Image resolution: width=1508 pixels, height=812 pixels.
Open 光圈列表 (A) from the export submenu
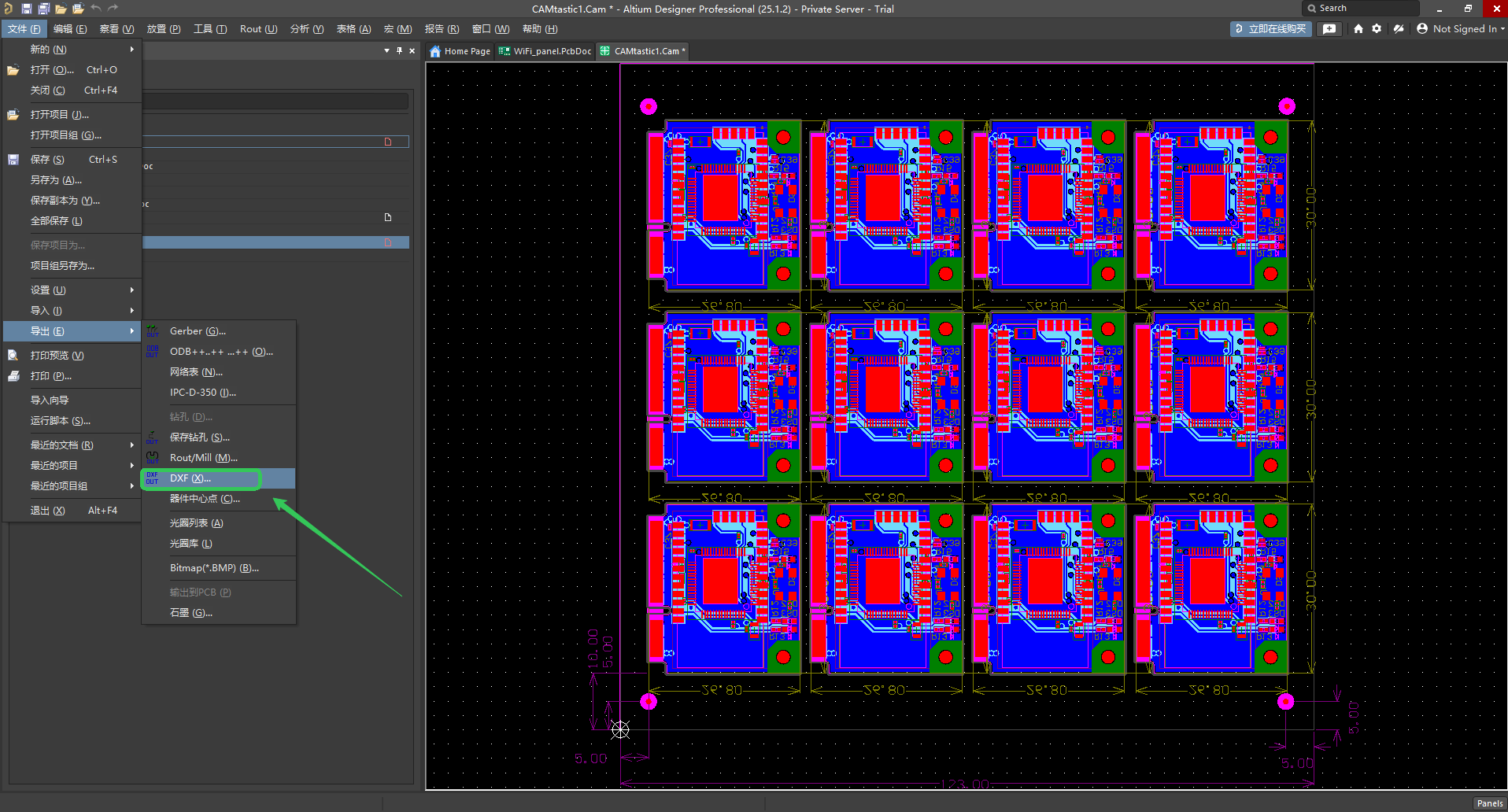click(219, 523)
